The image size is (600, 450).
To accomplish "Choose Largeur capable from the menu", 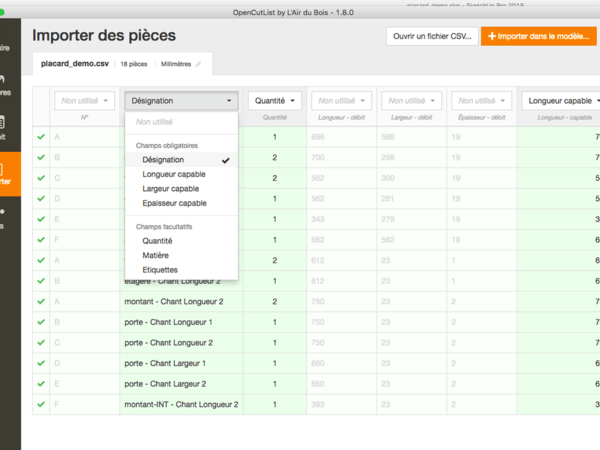I will pos(181,189).
